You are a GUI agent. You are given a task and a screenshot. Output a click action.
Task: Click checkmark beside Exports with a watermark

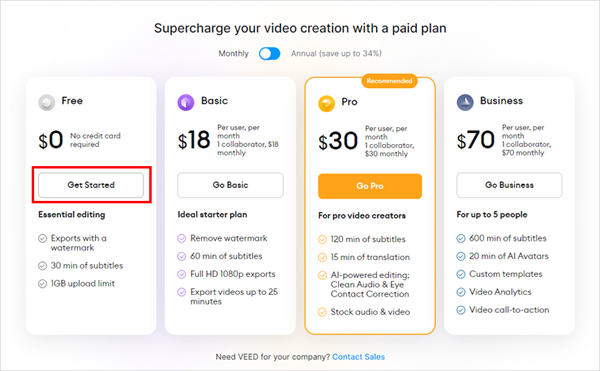[x=42, y=239]
